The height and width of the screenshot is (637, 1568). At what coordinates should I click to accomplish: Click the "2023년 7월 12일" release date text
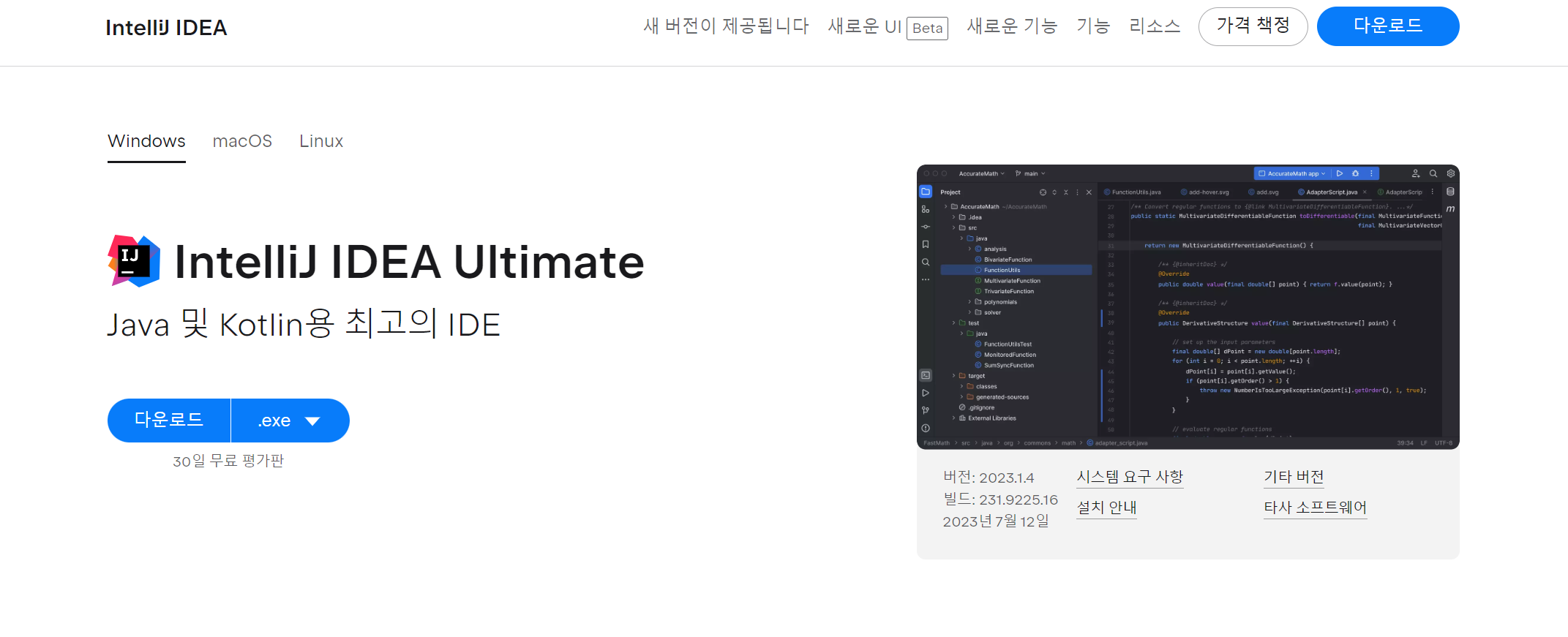pos(996,521)
